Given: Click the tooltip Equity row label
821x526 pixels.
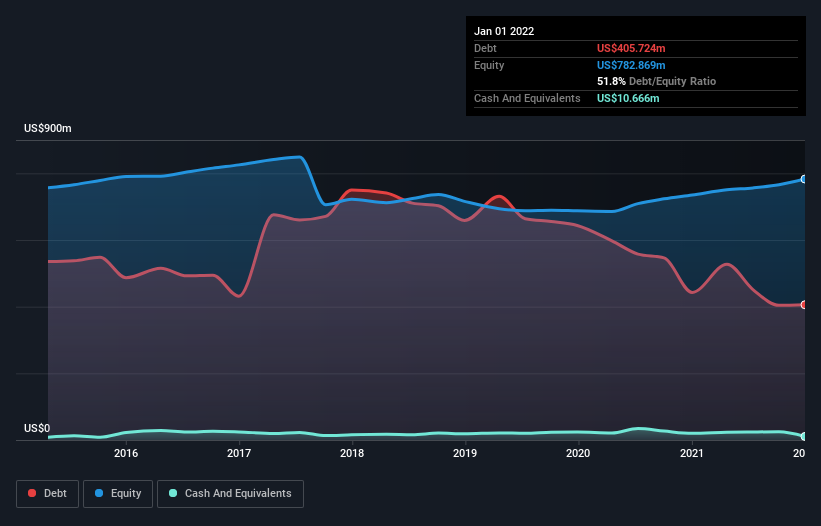Looking at the screenshot, I should click(x=489, y=65).
